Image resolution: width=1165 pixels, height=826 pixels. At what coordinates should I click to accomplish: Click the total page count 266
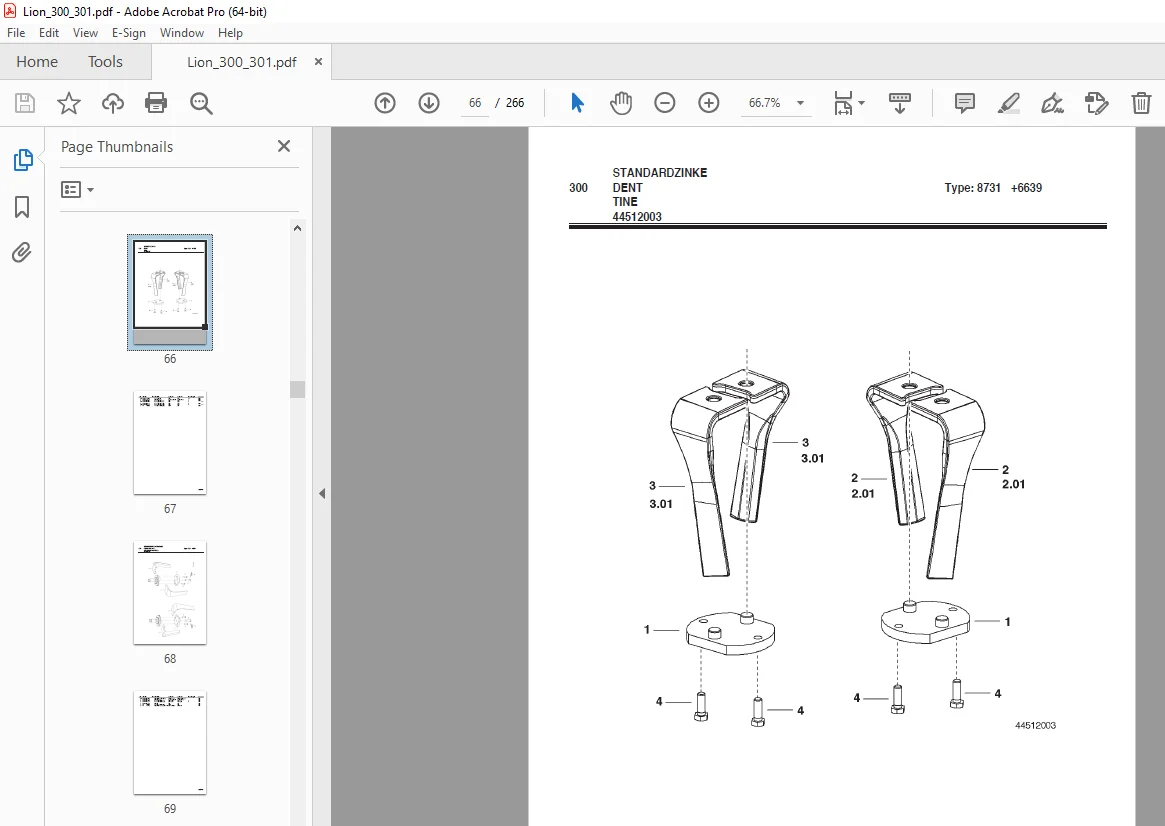tap(515, 103)
